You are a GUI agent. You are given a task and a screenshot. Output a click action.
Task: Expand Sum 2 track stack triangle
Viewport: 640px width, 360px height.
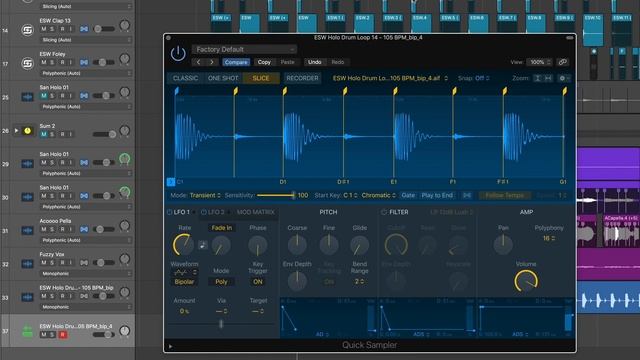point(16,131)
